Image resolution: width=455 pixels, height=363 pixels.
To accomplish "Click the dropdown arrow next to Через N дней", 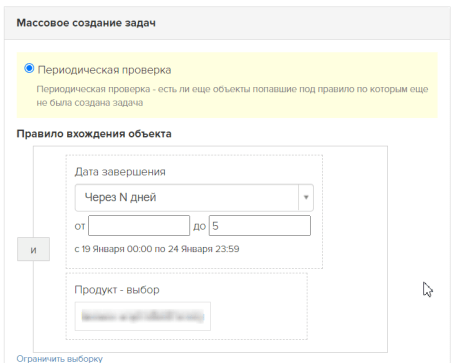I will 306,198.
